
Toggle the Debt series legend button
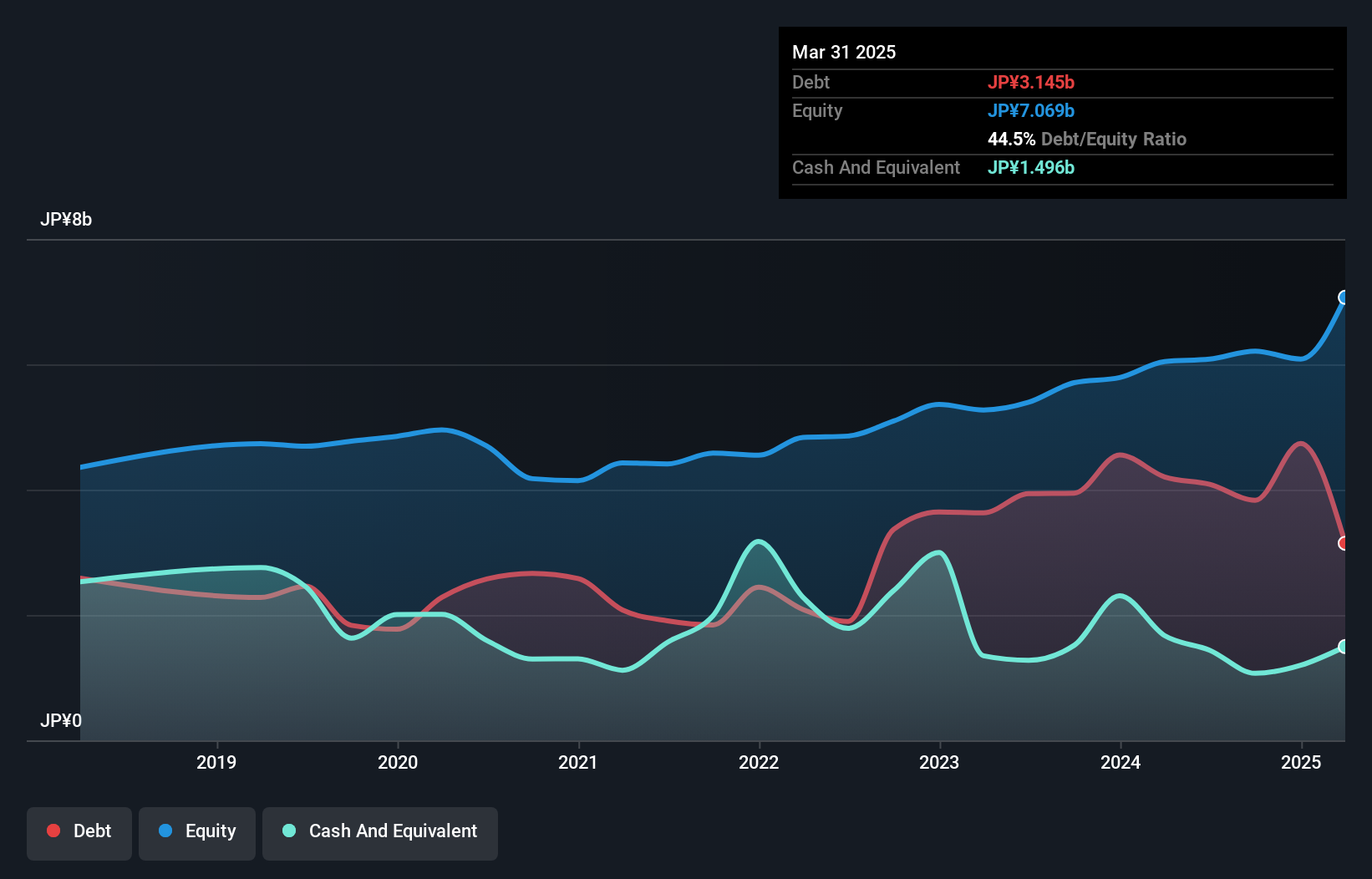(79, 833)
